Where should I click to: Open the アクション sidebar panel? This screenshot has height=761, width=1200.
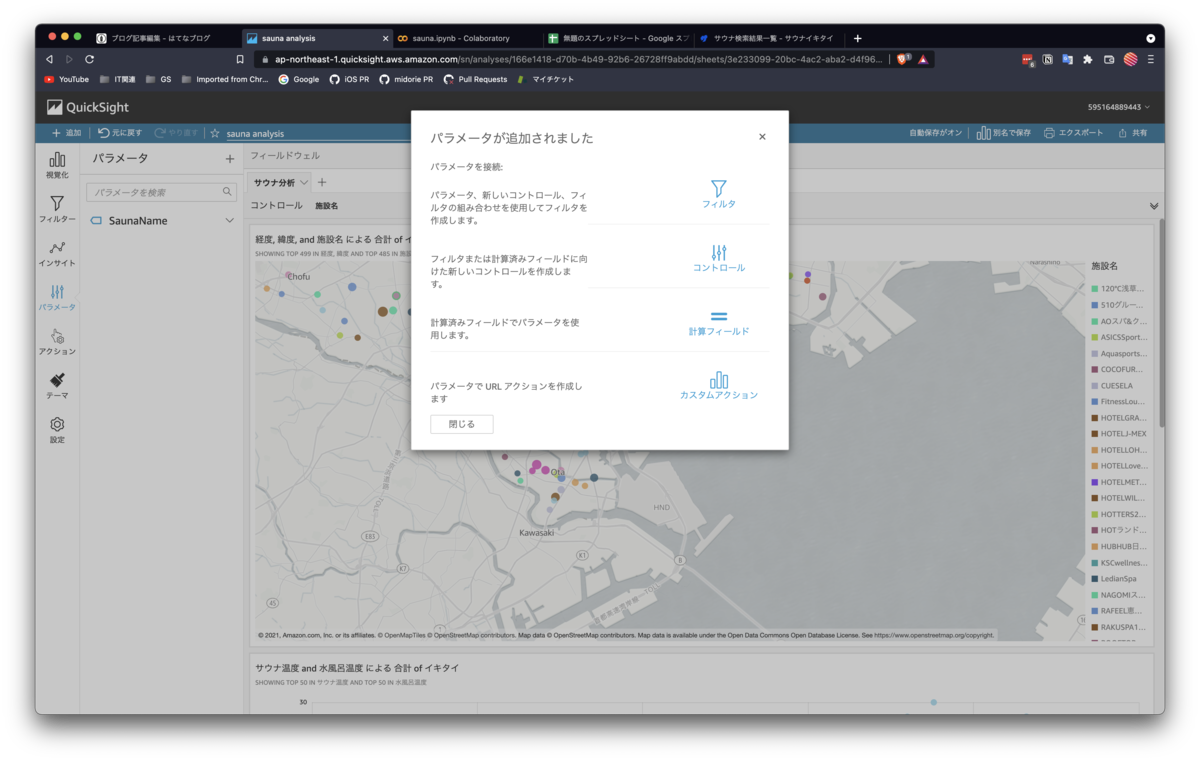click(57, 341)
